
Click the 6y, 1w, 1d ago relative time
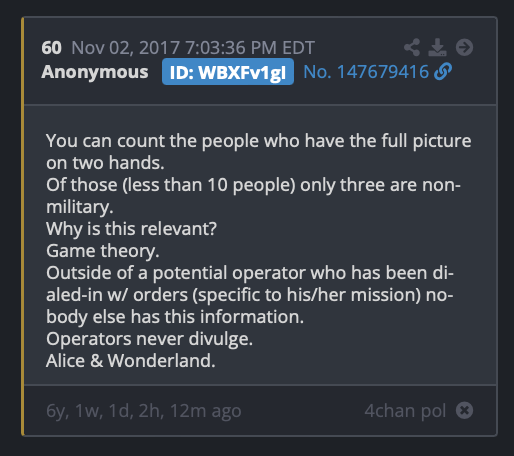[x=143, y=411]
